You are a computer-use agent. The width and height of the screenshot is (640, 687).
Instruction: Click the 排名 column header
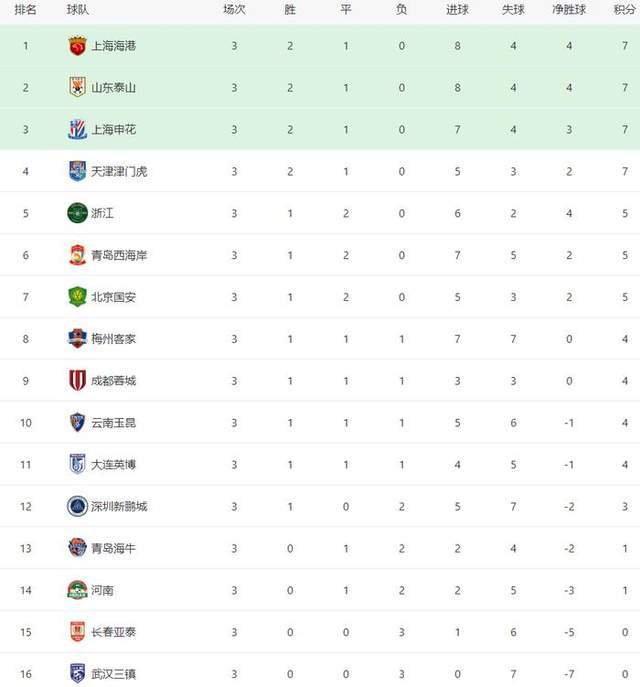tap(25, 9)
